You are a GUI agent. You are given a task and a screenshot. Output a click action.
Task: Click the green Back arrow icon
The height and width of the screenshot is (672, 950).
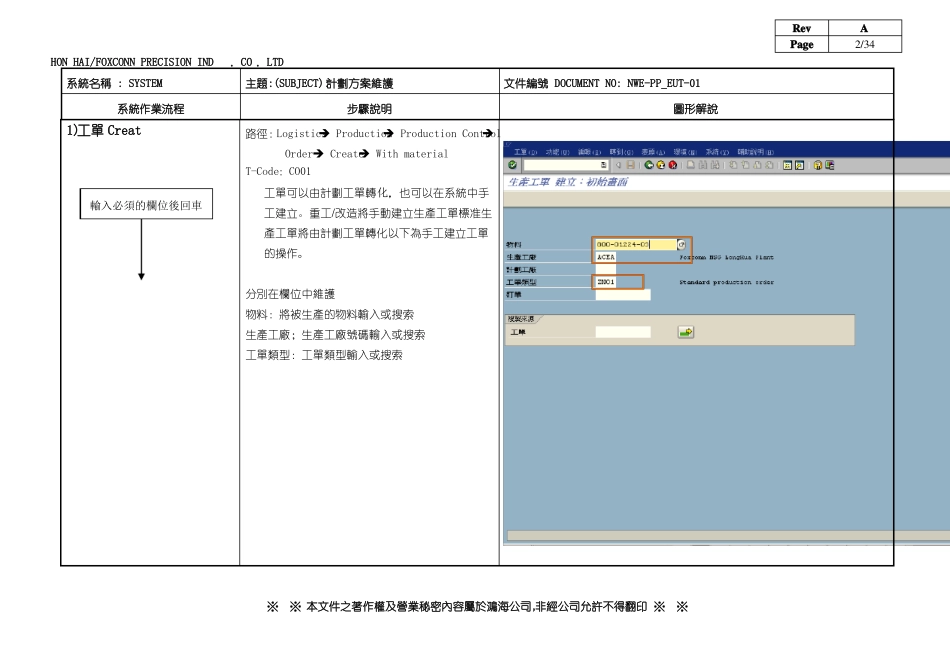(649, 165)
